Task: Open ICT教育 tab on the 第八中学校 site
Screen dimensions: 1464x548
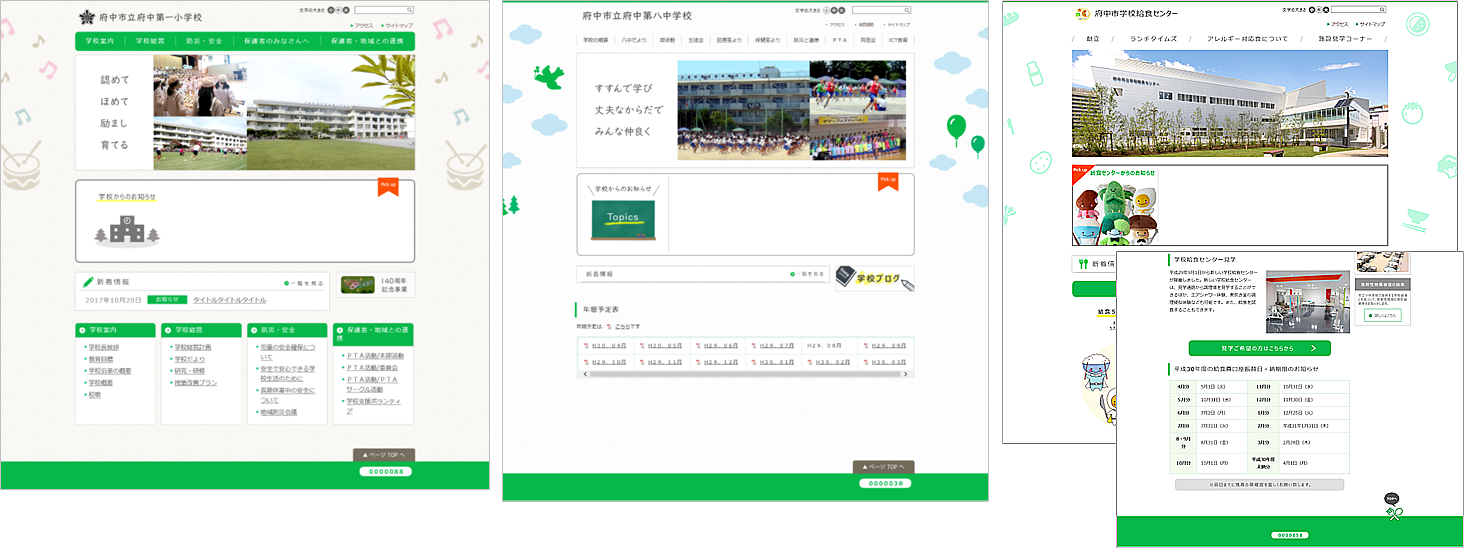Action: [897, 40]
